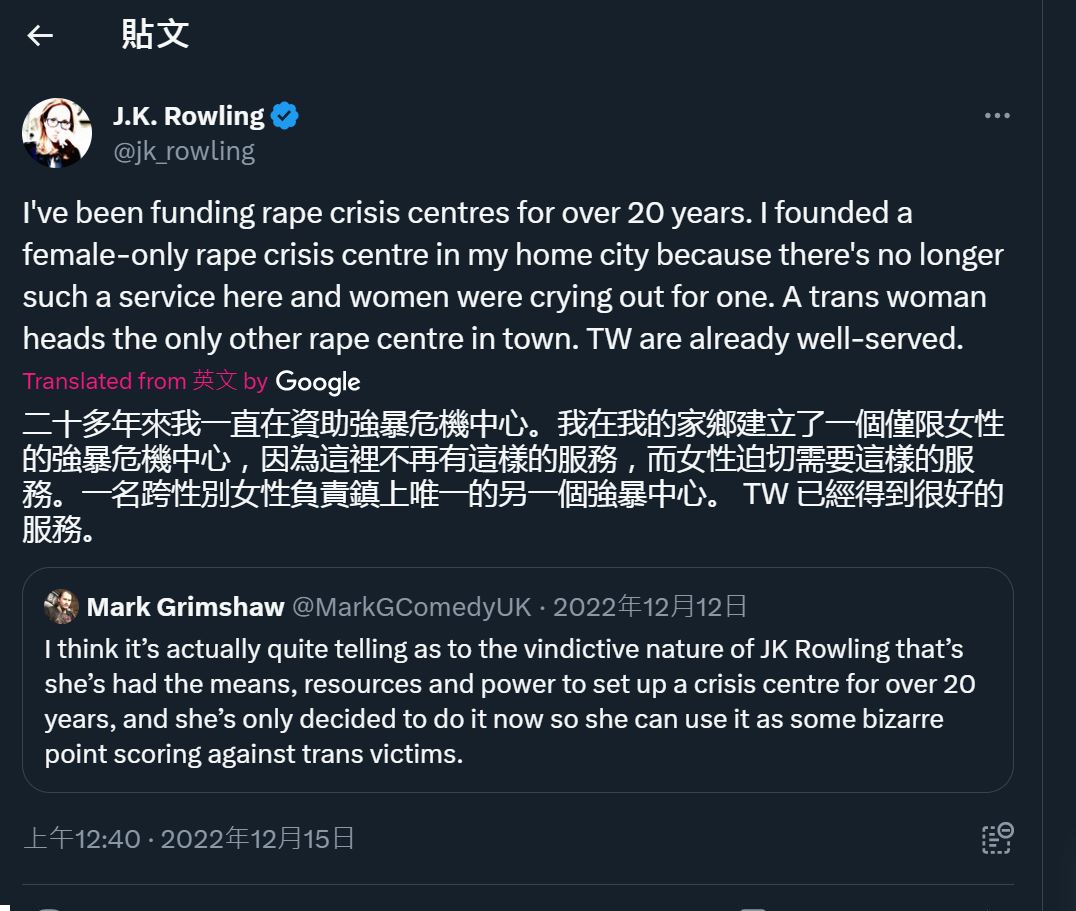
Task: Click the 英文 language label in translation
Action: pyautogui.click(x=215, y=381)
